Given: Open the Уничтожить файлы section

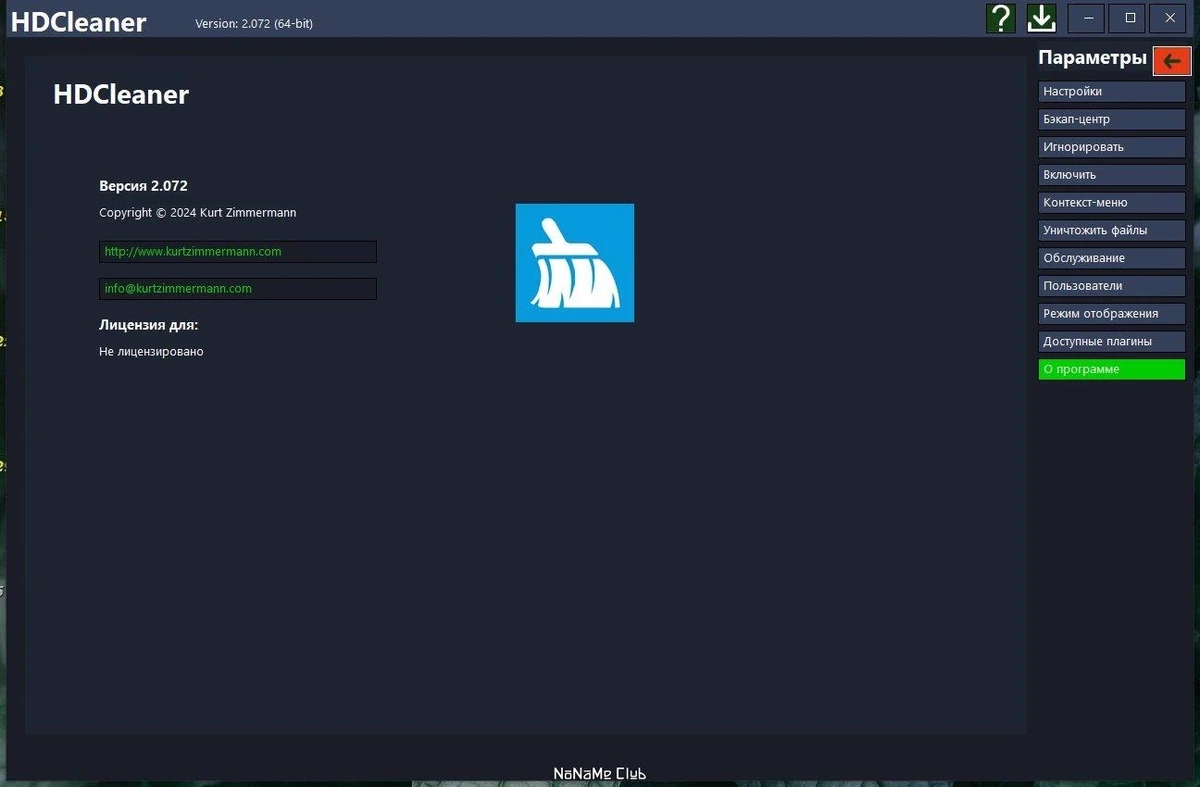Looking at the screenshot, I should click(x=1112, y=230).
